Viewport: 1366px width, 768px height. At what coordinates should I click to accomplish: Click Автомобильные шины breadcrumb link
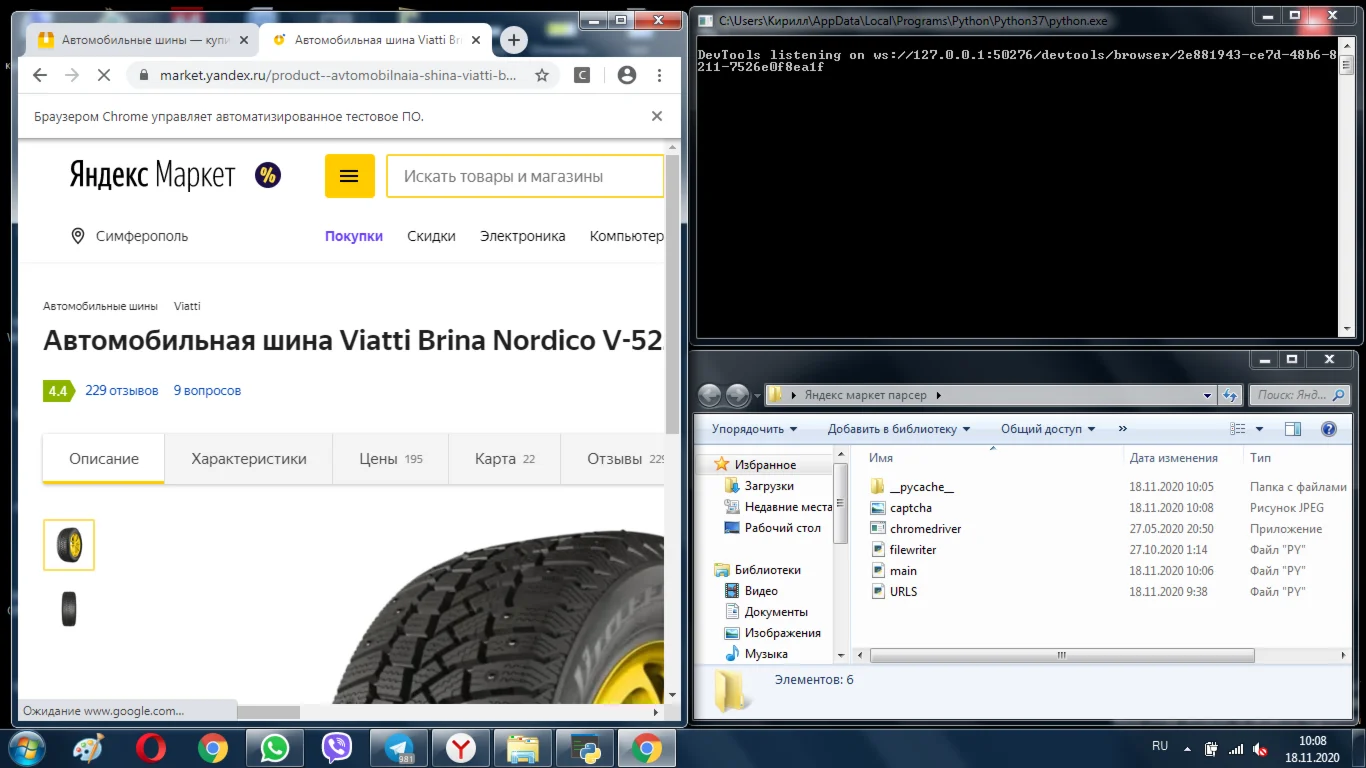pos(100,306)
